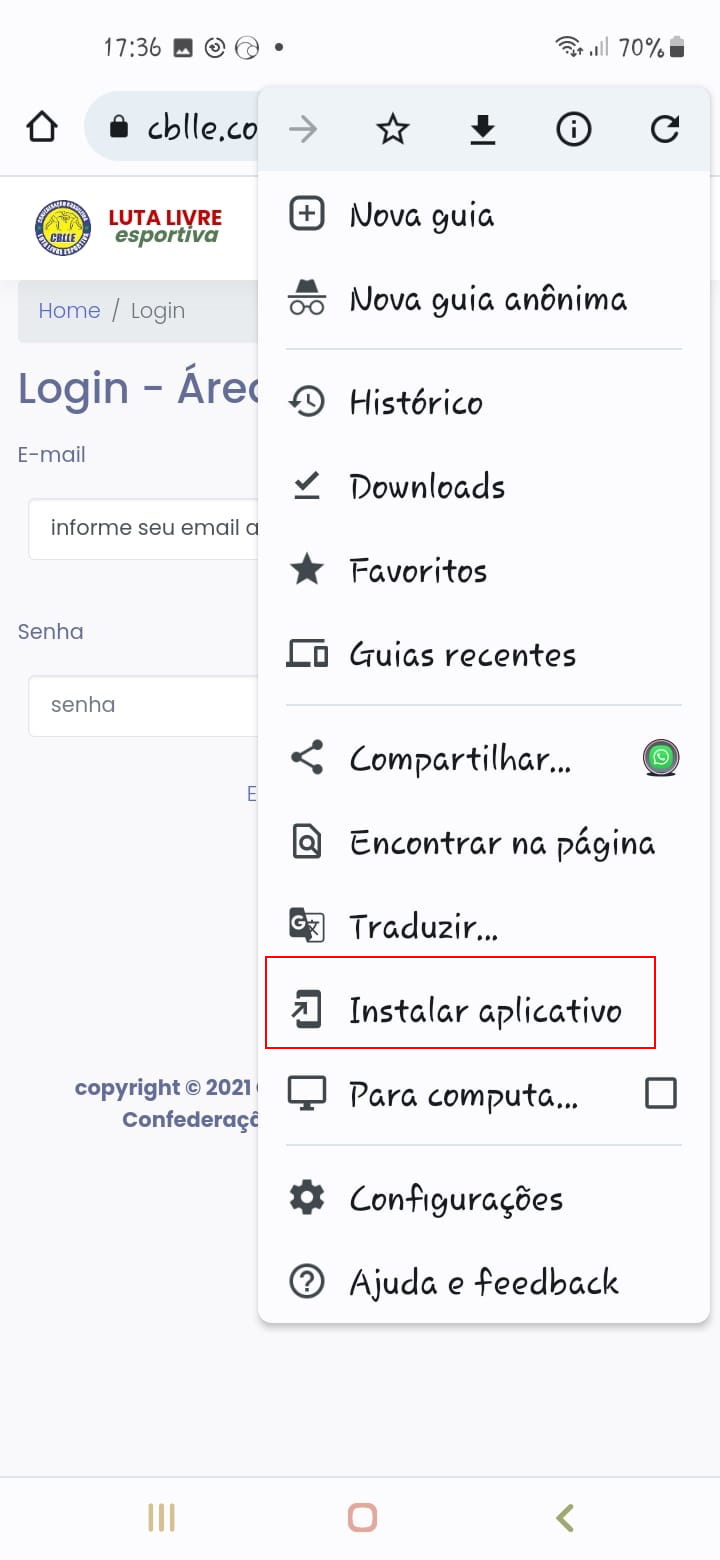The height and width of the screenshot is (1560, 720).
Task: Tap the download page icon
Action: (x=483, y=129)
